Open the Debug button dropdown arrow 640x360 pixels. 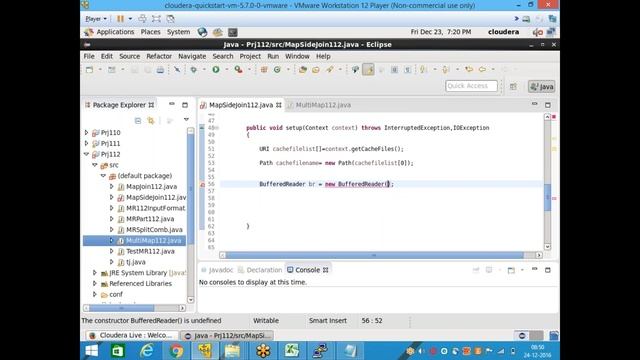[x=204, y=70]
